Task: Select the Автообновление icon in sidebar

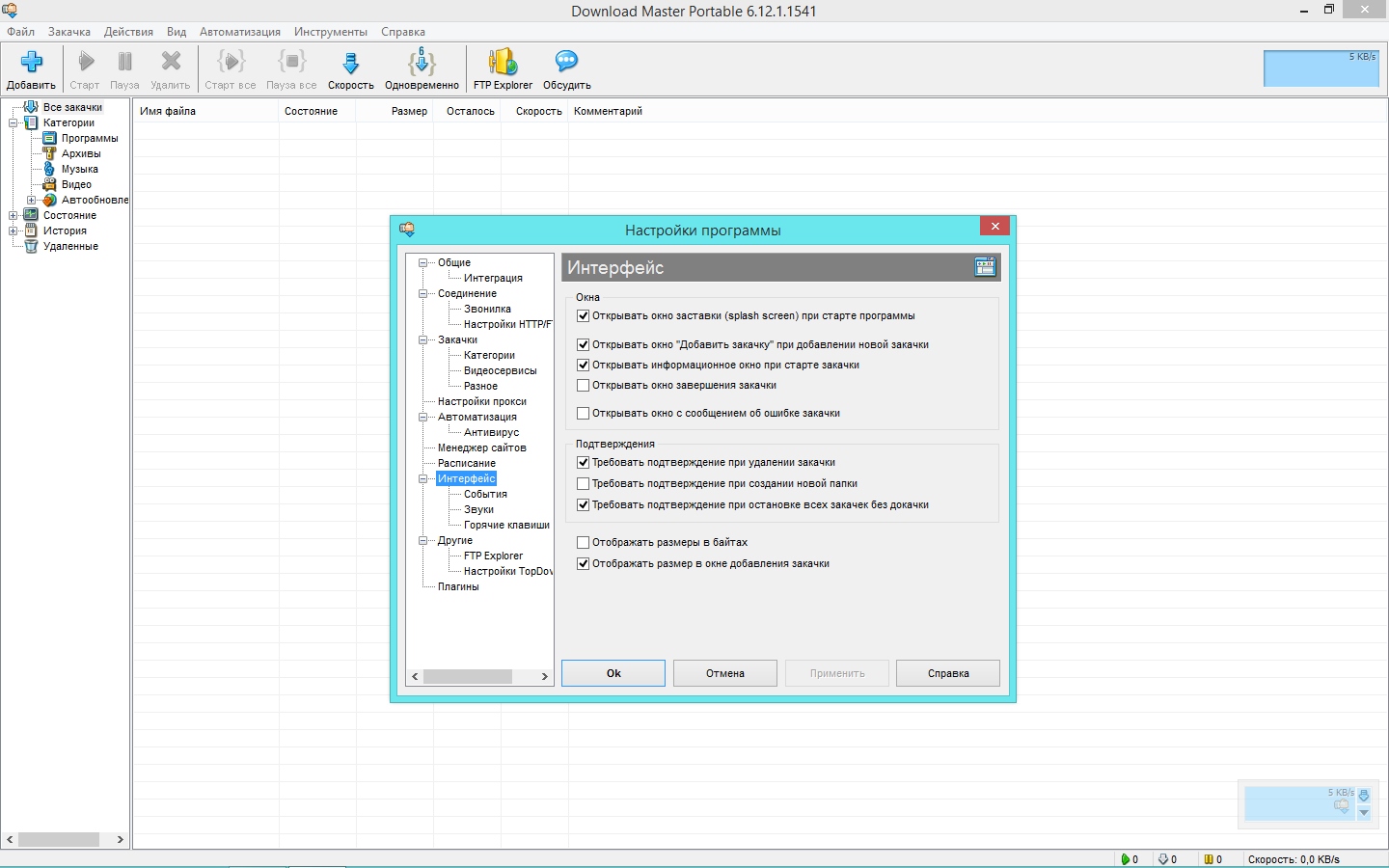Action: coord(50,200)
